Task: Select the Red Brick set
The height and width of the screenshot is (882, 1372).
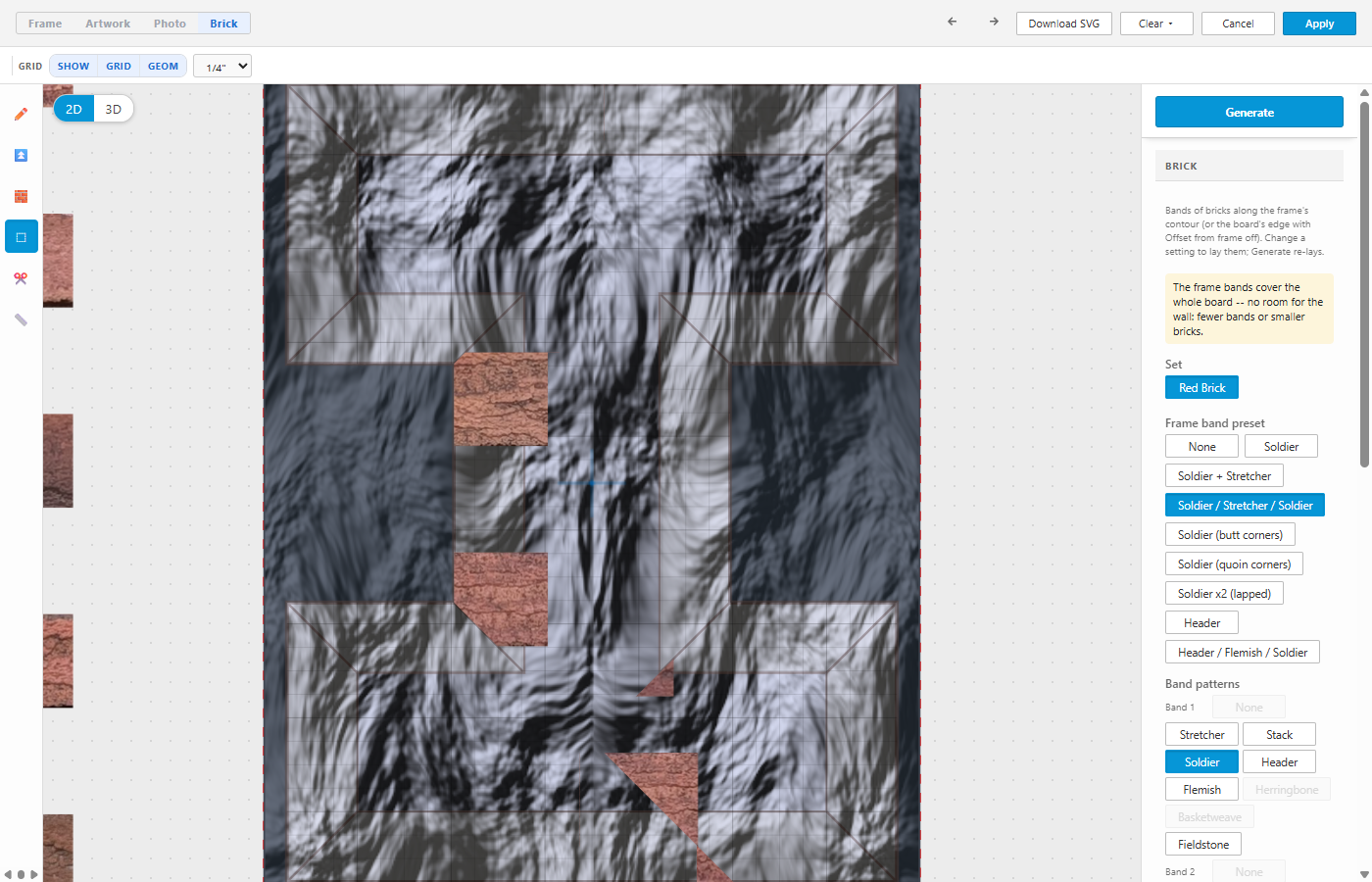Action: tap(1201, 388)
